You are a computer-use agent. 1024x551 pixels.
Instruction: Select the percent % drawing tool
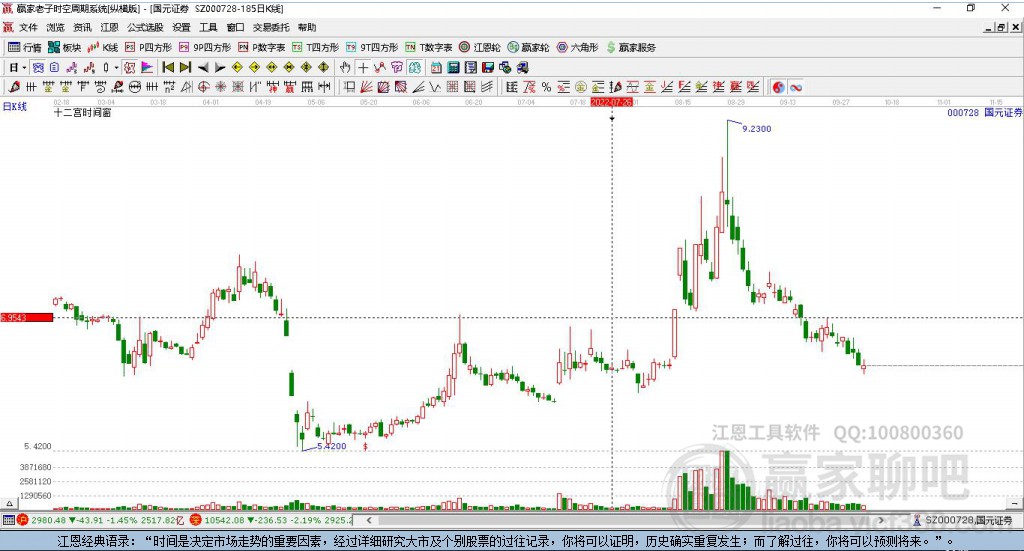(x=546, y=87)
